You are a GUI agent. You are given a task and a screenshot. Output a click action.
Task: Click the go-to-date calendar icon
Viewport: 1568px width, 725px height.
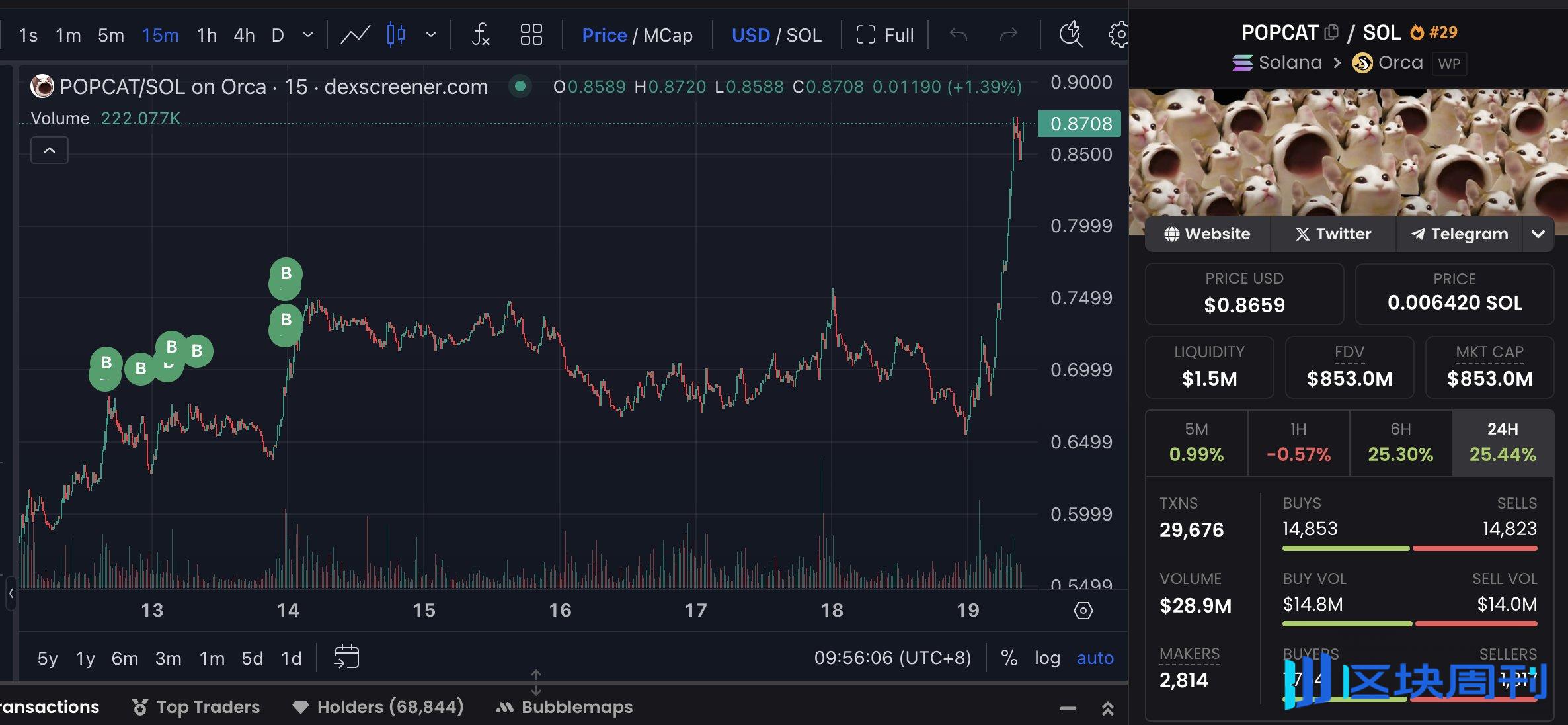pyautogui.click(x=346, y=657)
